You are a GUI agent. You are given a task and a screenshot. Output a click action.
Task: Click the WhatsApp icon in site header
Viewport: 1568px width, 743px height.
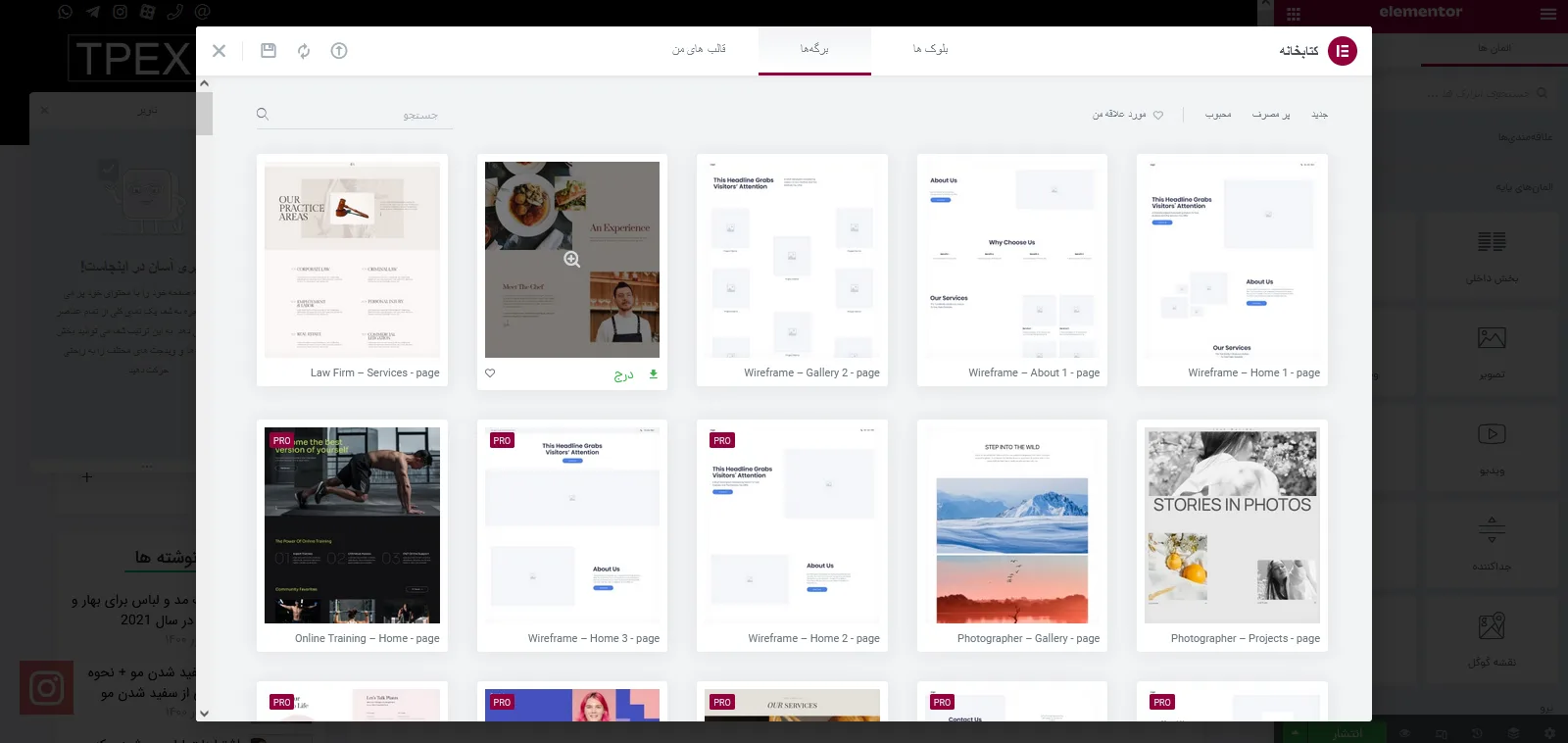click(x=66, y=12)
